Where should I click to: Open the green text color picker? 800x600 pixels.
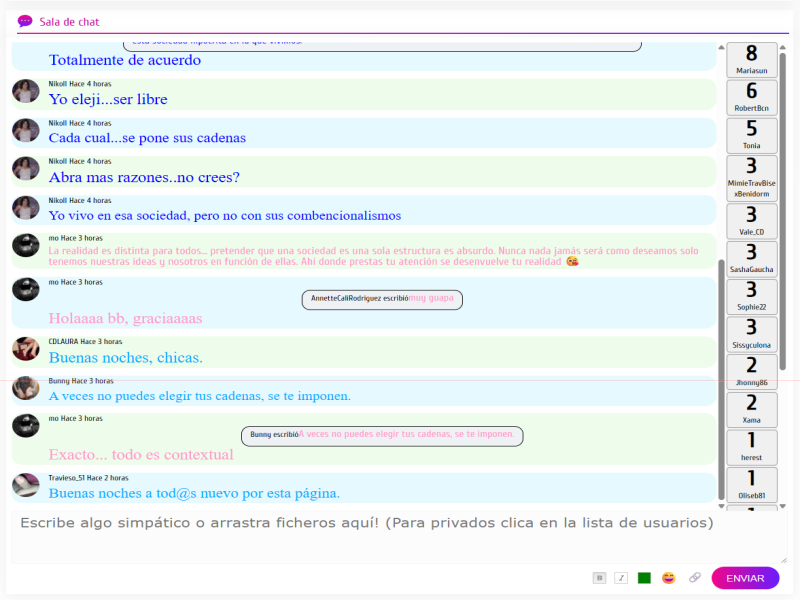pyautogui.click(x=644, y=578)
